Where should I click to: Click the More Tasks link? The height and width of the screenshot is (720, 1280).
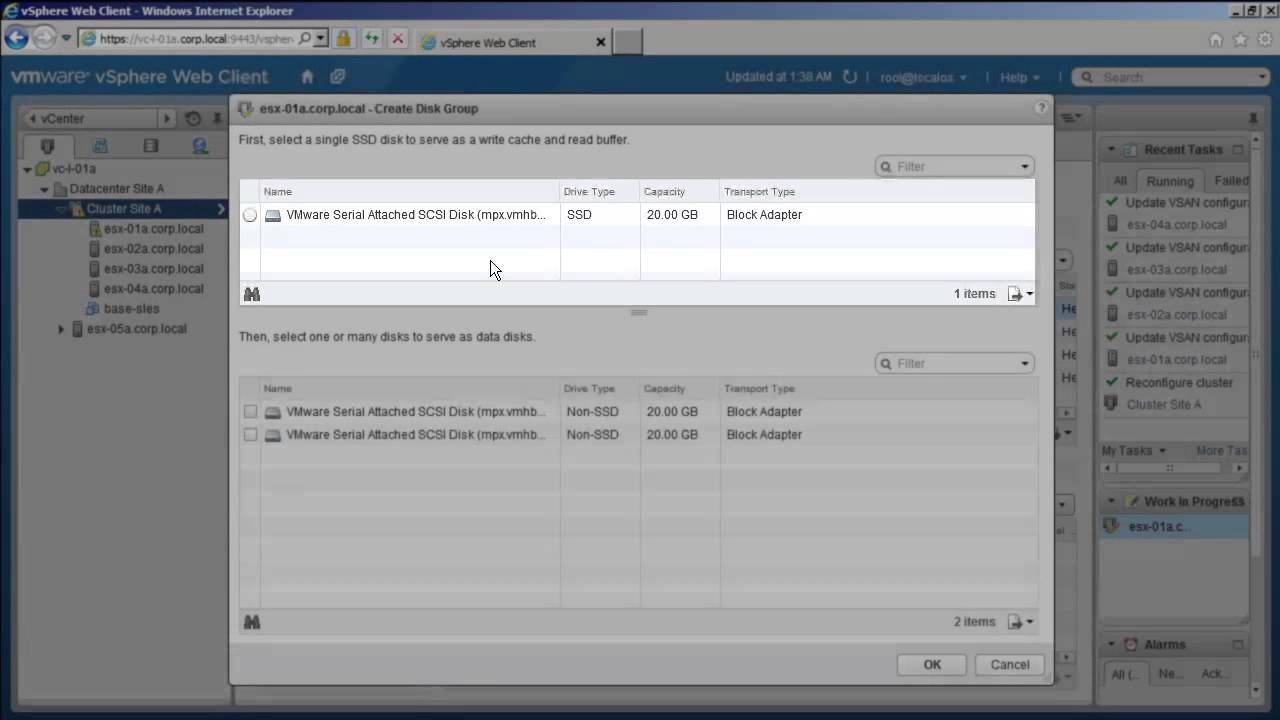coord(1222,451)
